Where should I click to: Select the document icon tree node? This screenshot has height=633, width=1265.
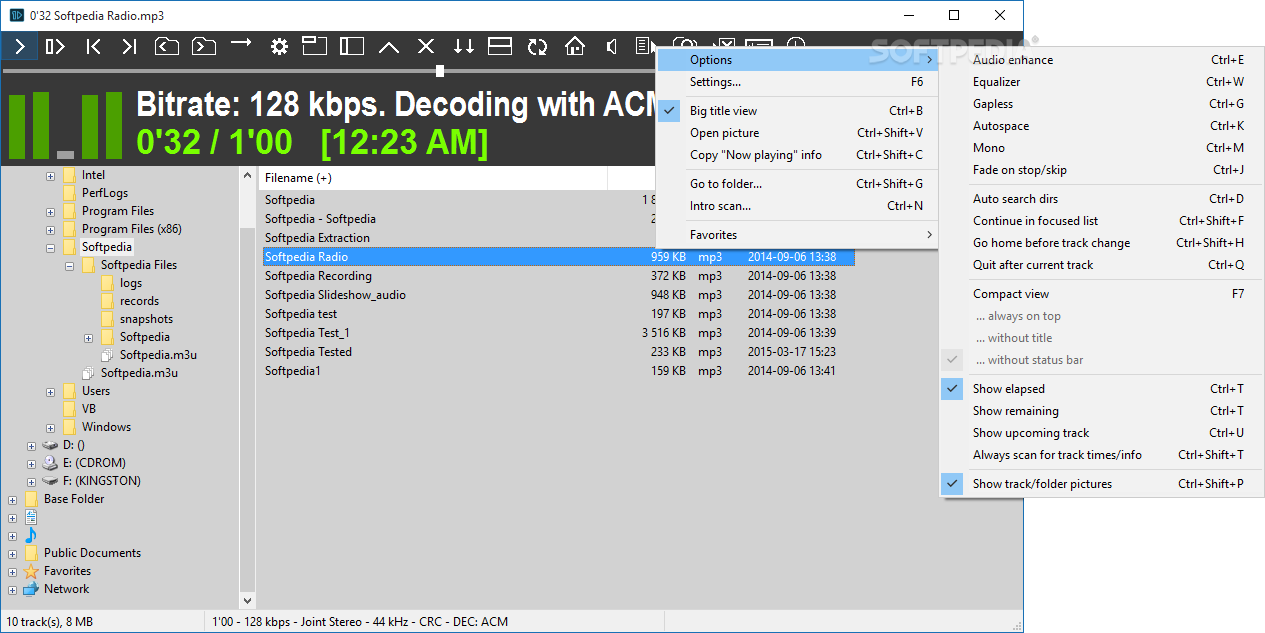[31, 517]
